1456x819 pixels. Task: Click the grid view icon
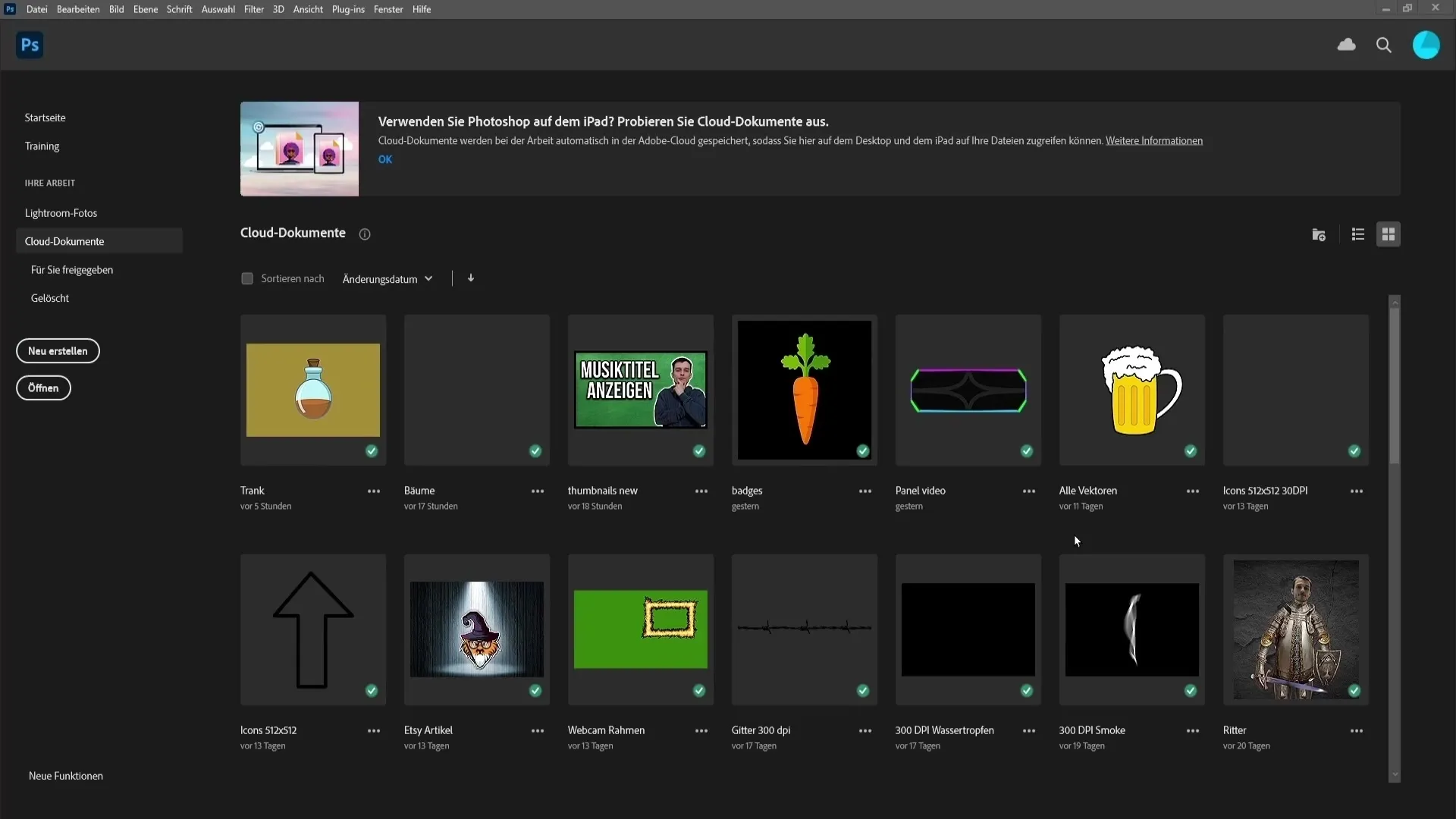tap(1389, 233)
